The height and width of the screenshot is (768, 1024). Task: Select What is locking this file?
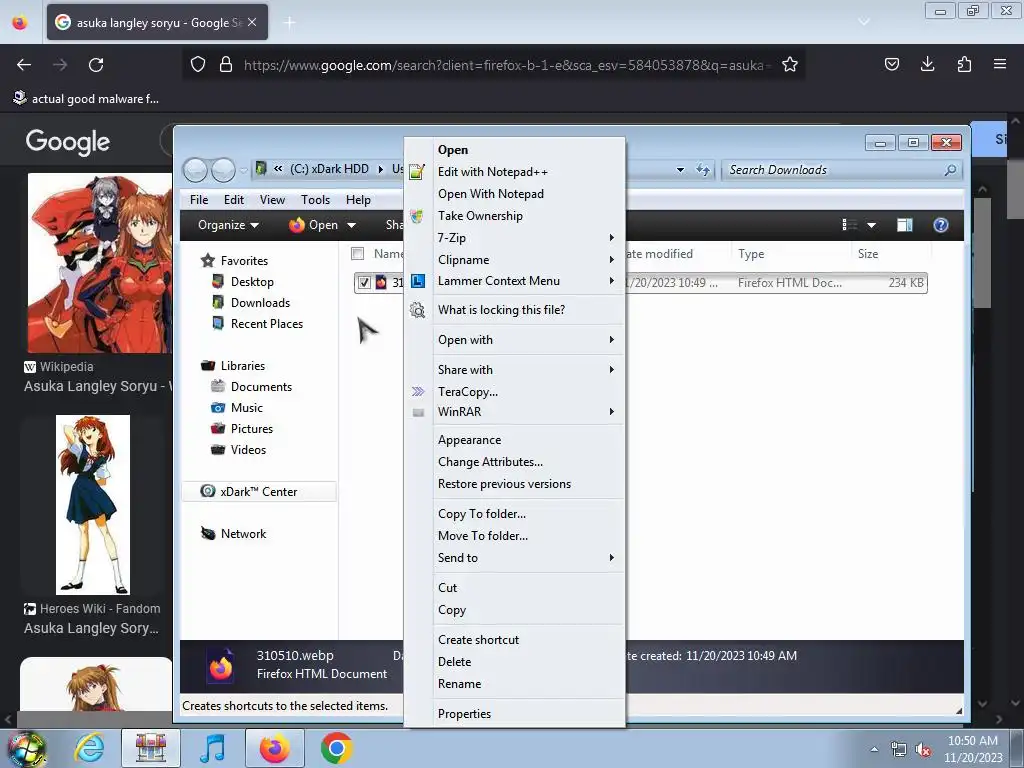pyautogui.click(x=515, y=310)
